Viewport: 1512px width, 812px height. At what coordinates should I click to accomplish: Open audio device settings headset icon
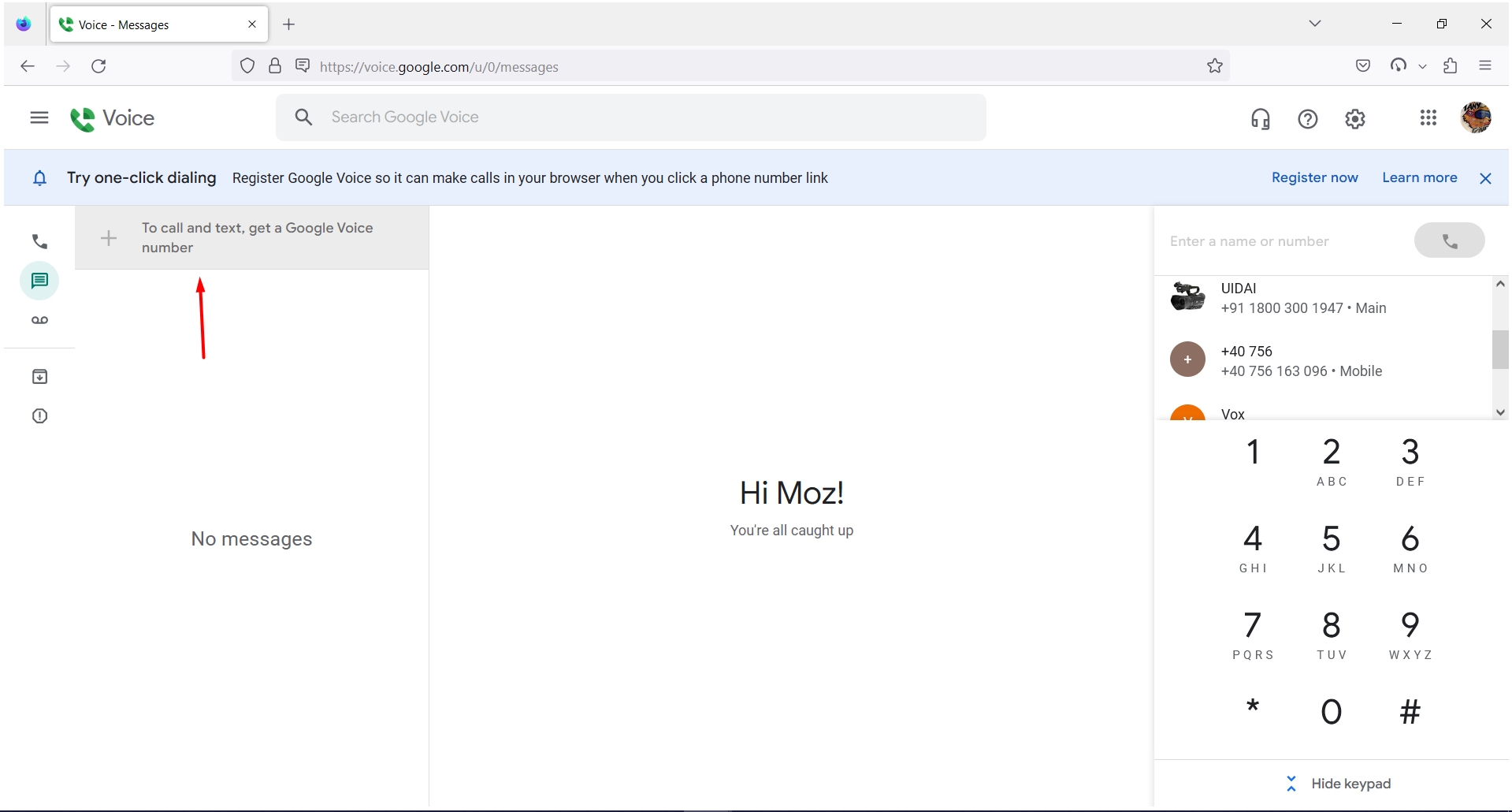pos(1260,118)
